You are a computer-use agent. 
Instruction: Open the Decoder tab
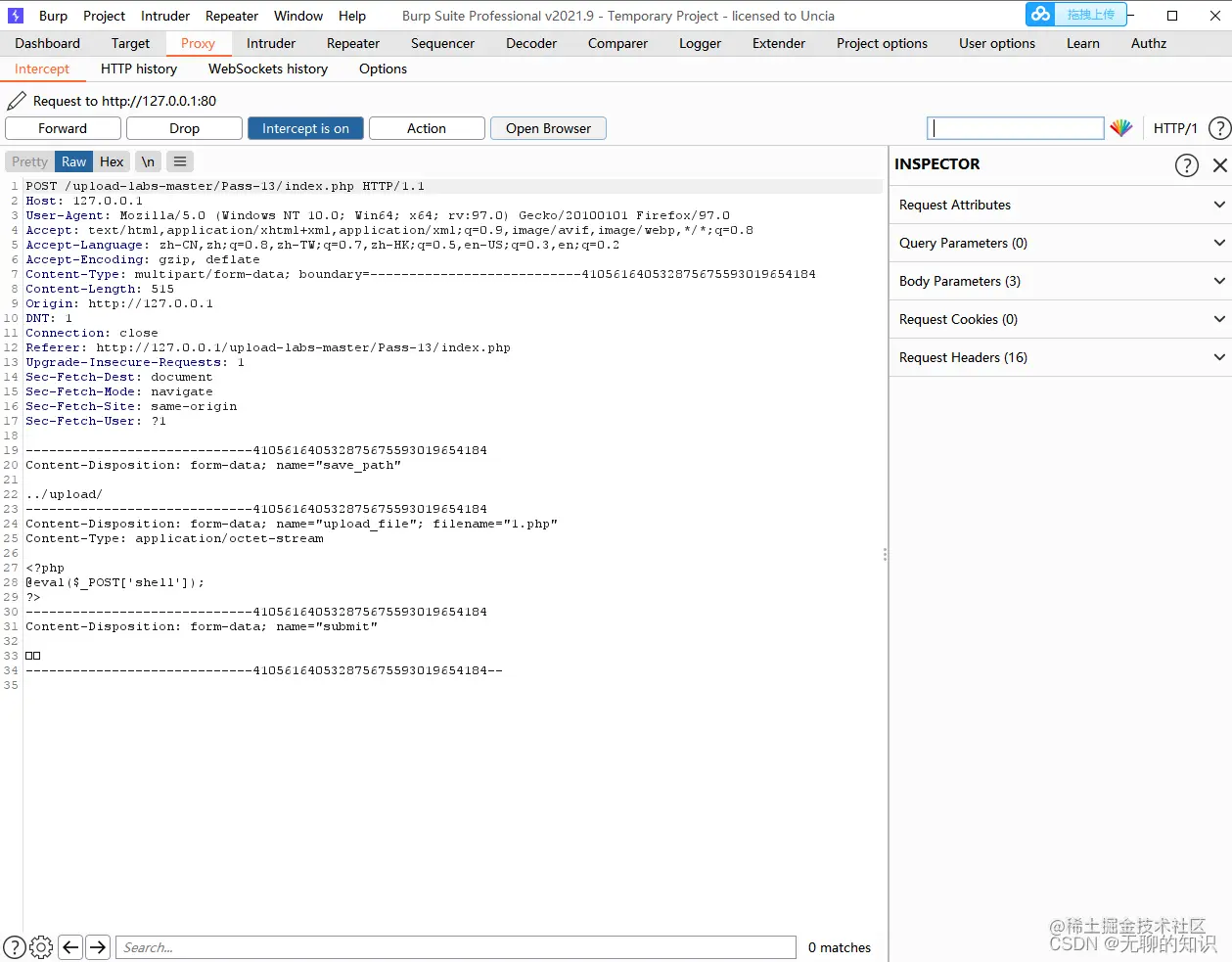point(531,43)
